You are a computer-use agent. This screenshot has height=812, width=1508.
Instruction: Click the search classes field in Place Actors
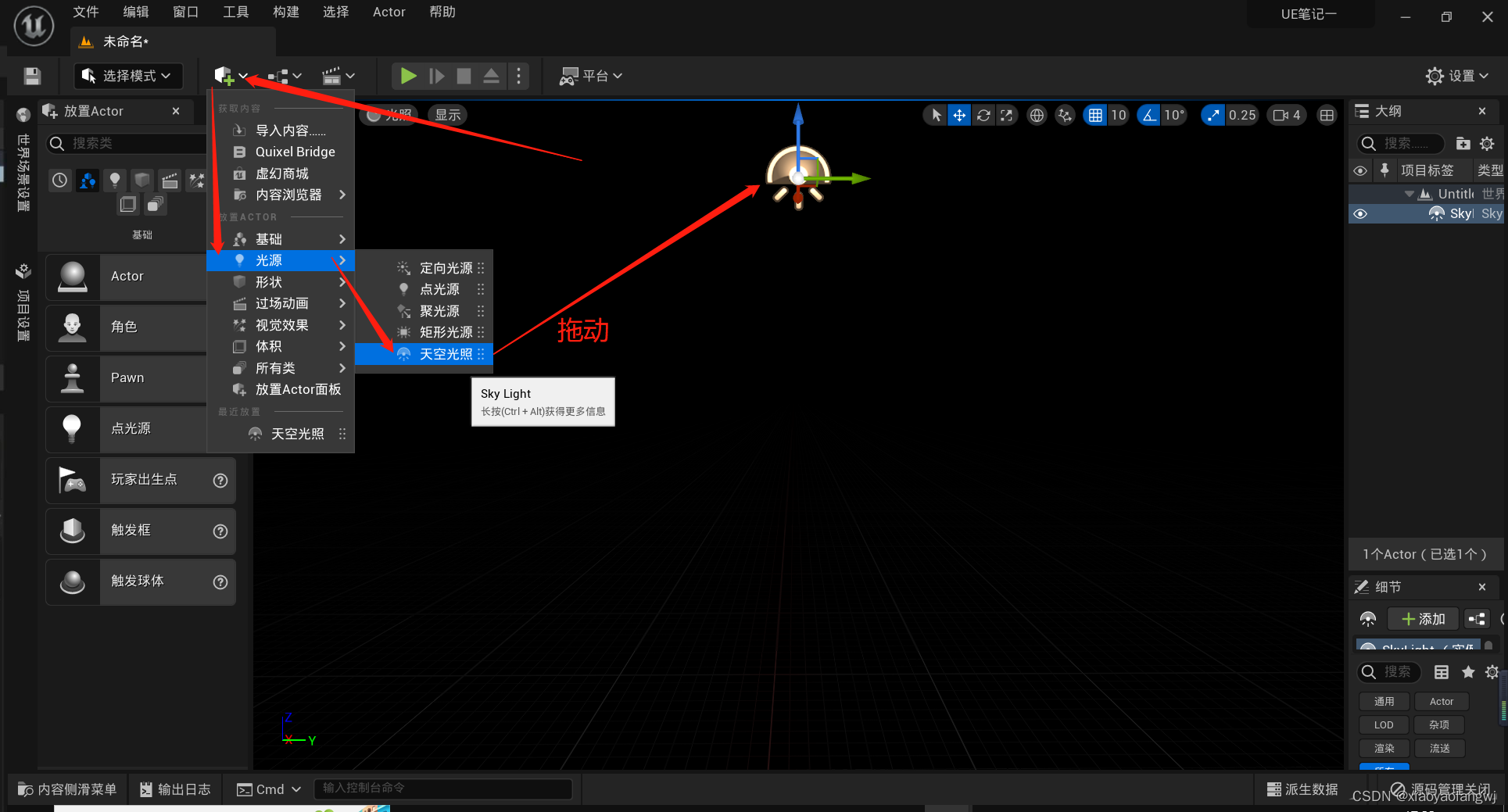click(125, 143)
